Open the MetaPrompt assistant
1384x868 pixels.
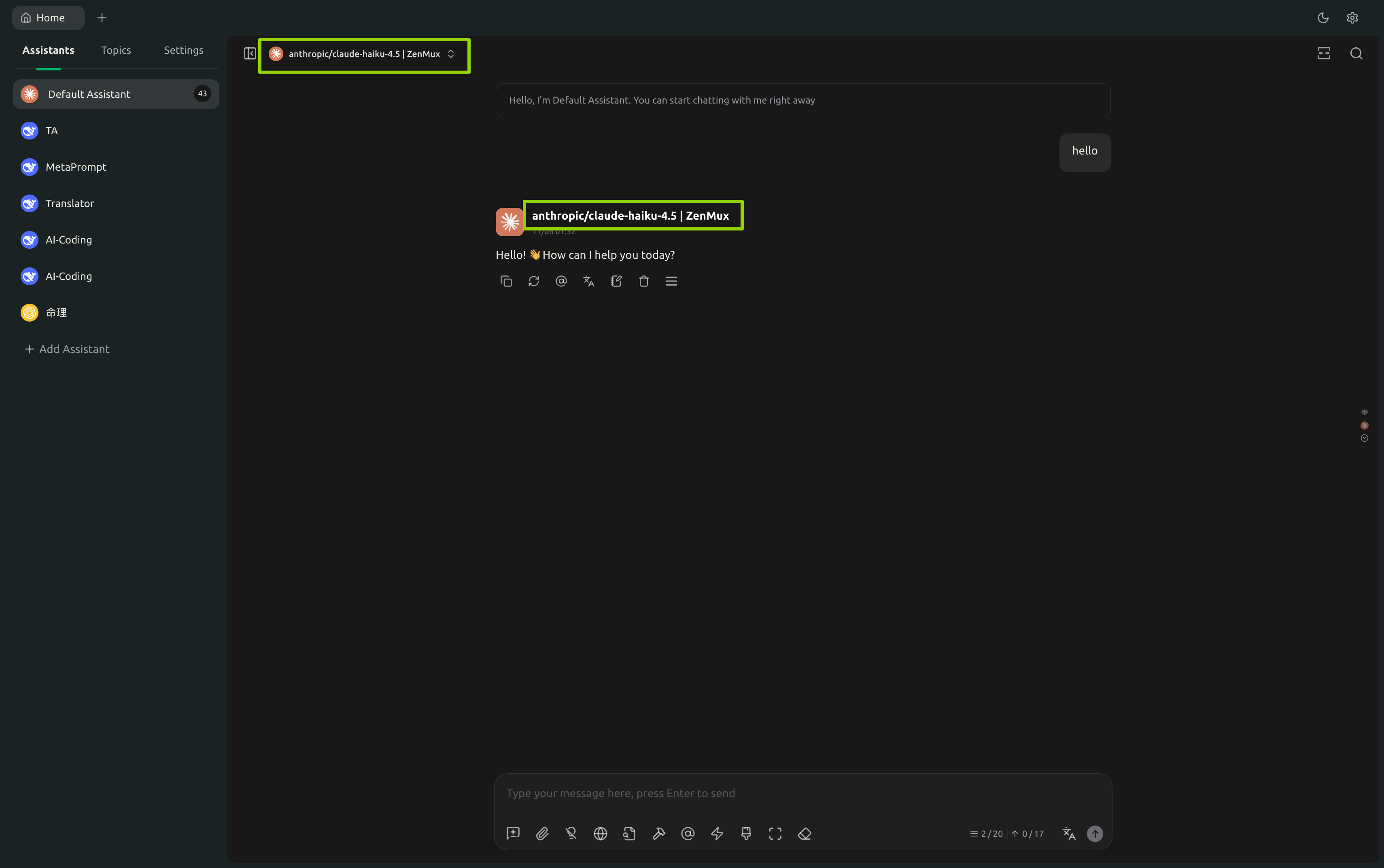coord(116,167)
